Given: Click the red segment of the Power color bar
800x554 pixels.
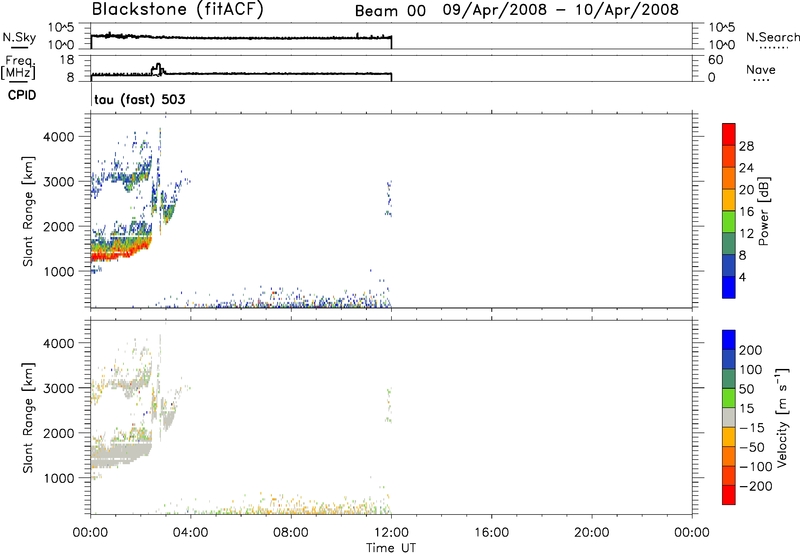Looking at the screenshot, I should coord(729,134).
